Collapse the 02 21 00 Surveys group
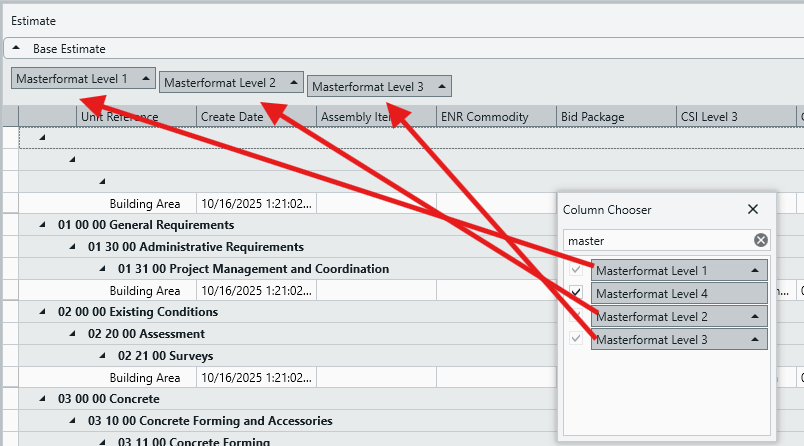Image resolution: width=804 pixels, height=446 pixels. [x=102, y=356]
